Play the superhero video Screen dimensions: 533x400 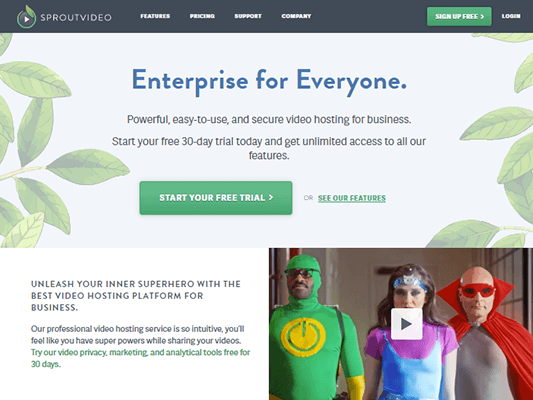point(407,324)
